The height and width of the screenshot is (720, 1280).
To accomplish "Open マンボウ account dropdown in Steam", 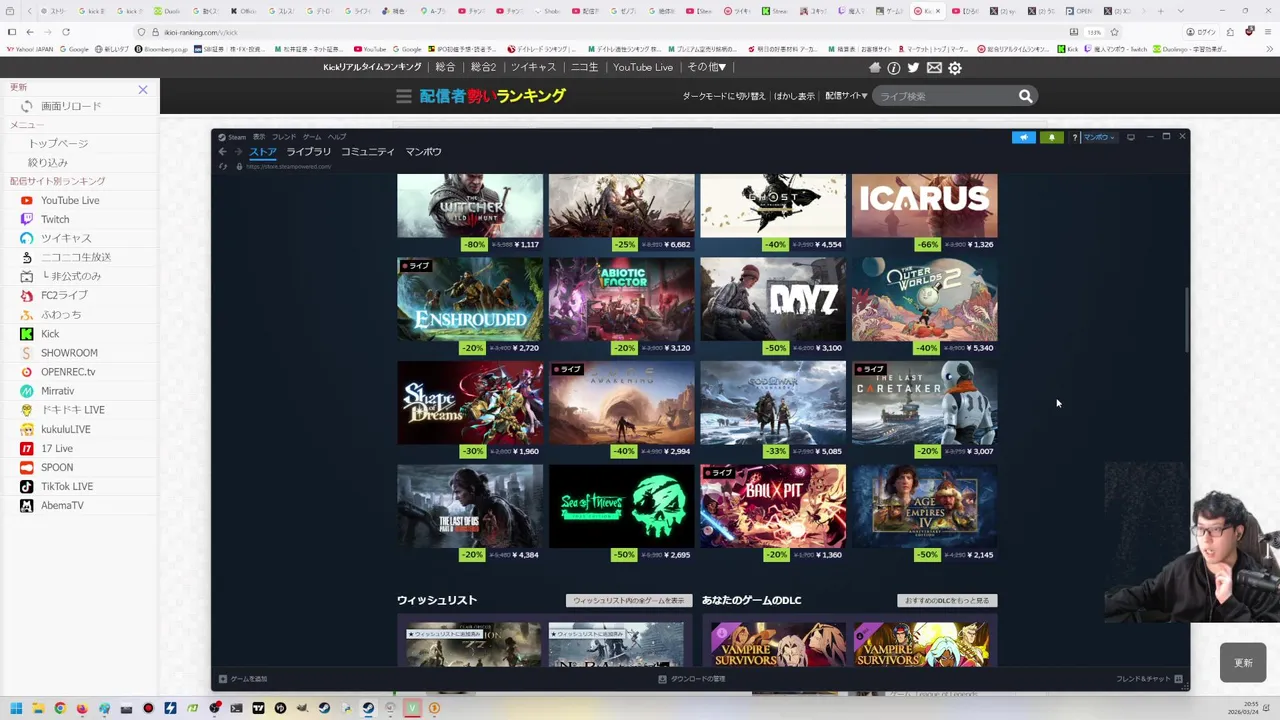I will point(1099,137).
